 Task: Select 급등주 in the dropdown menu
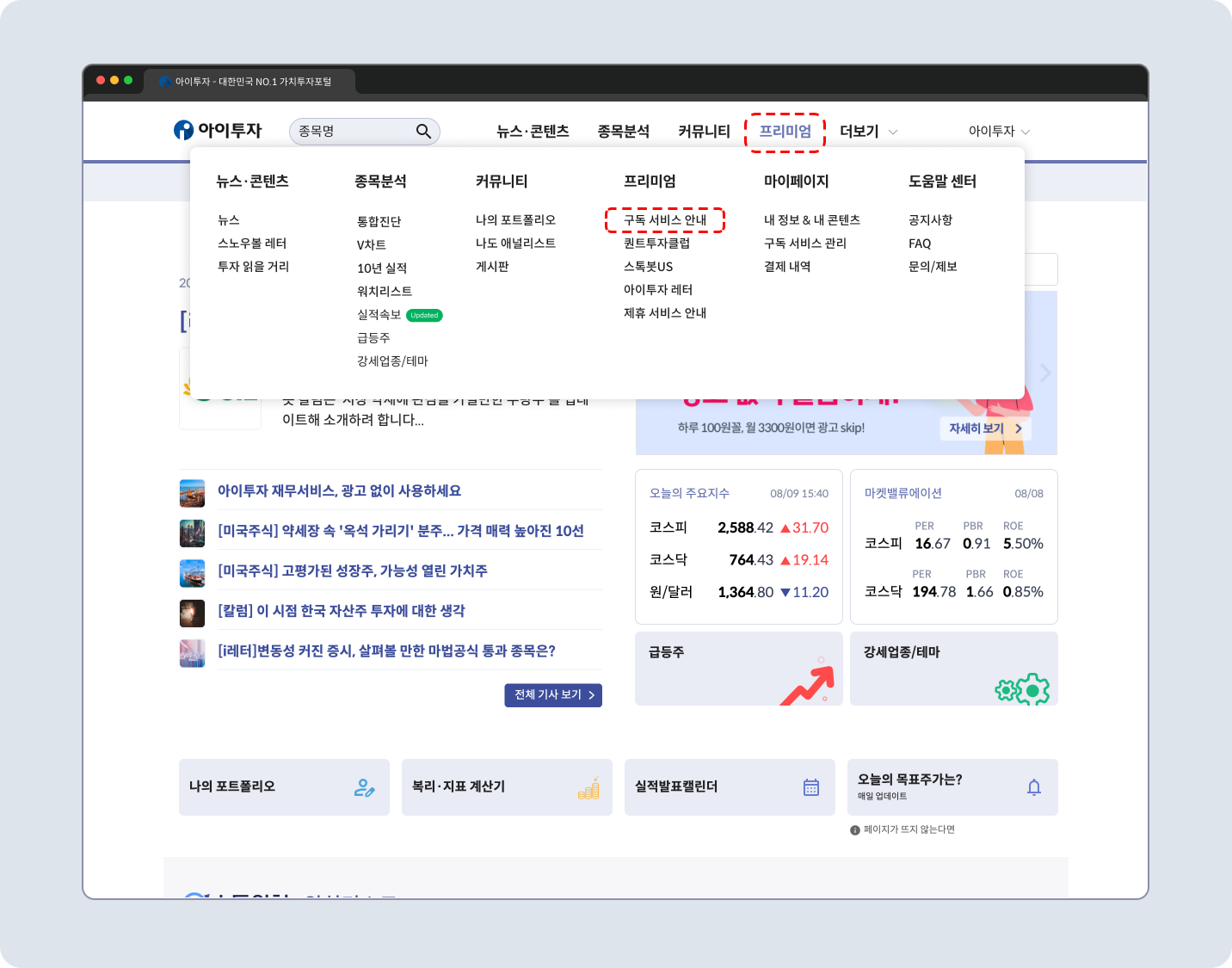[x=373, y=338]
